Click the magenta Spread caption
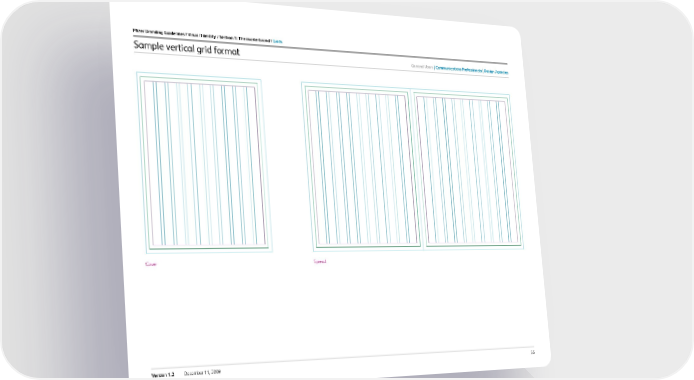Screen dimensions: 694x380 click(320, 261)
